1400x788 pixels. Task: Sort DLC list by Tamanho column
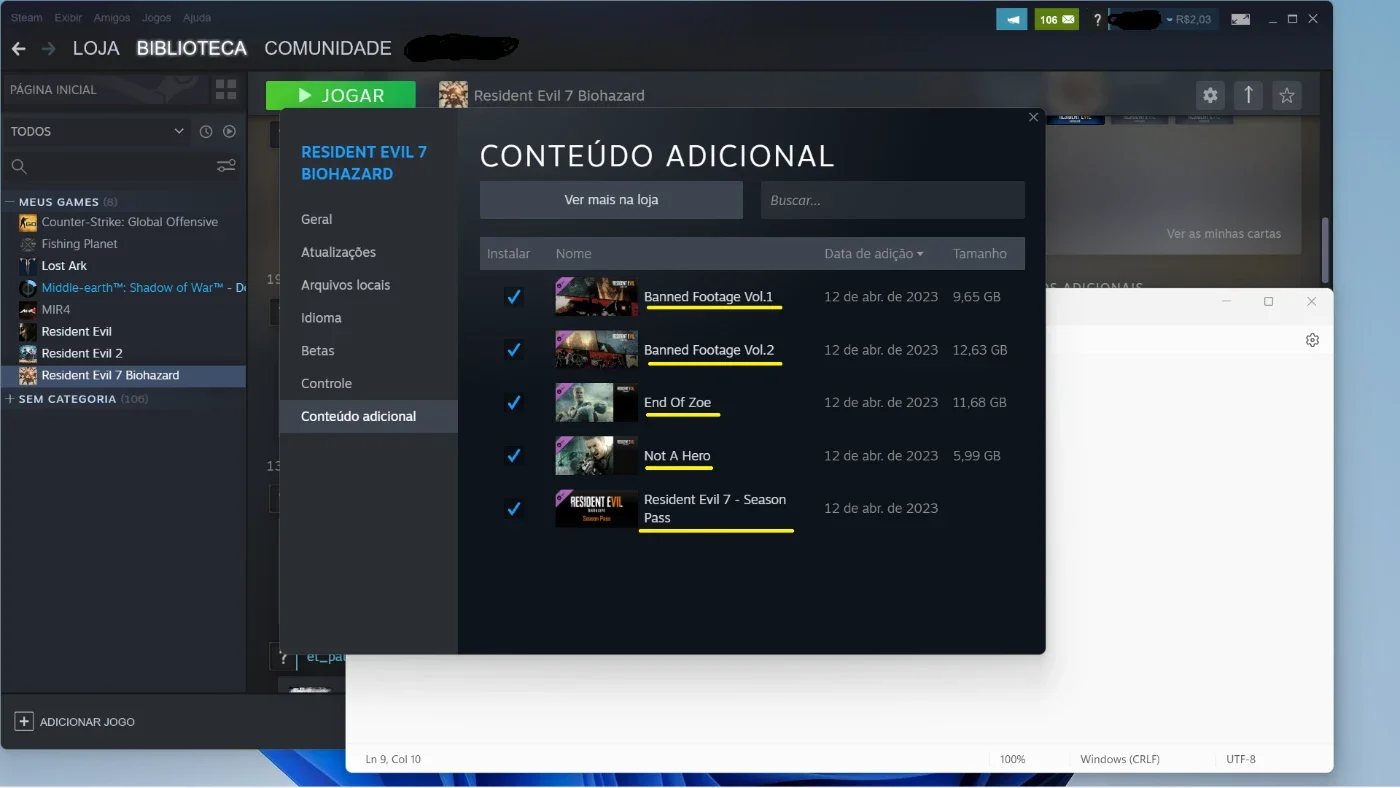pos(980,254)
